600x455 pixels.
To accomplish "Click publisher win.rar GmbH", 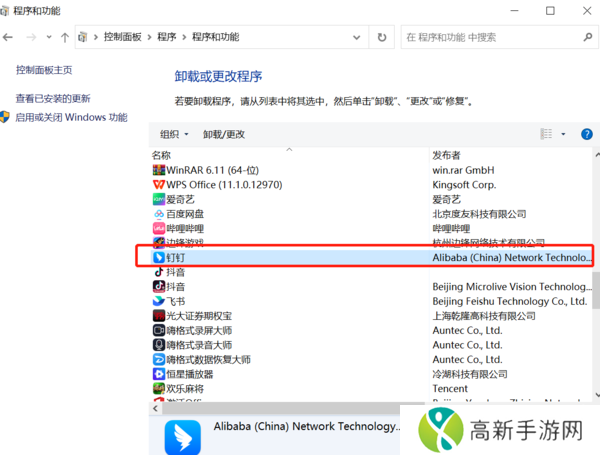I will (x=463, y=170).
